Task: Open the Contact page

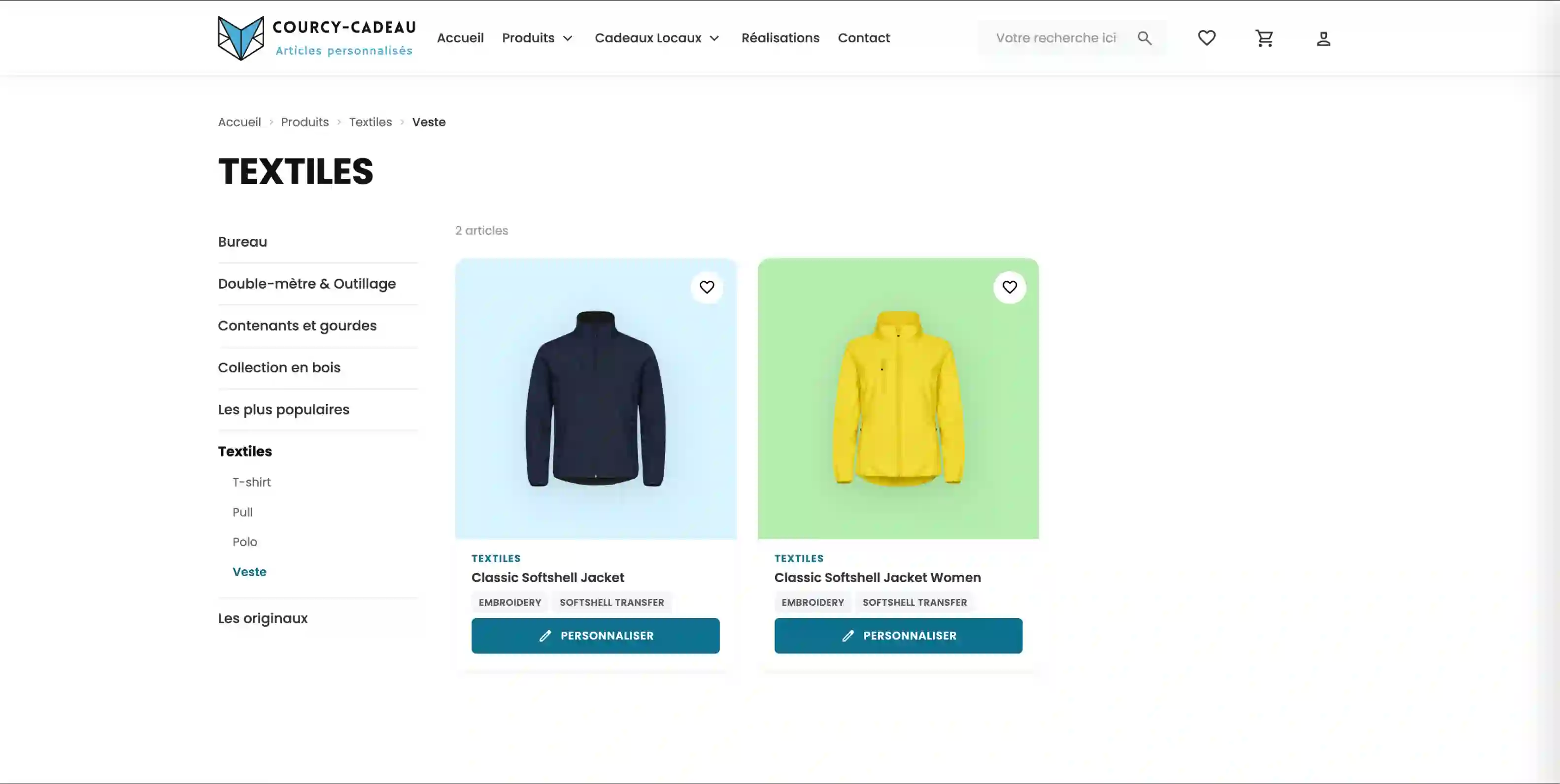Action: coord(864,38)
